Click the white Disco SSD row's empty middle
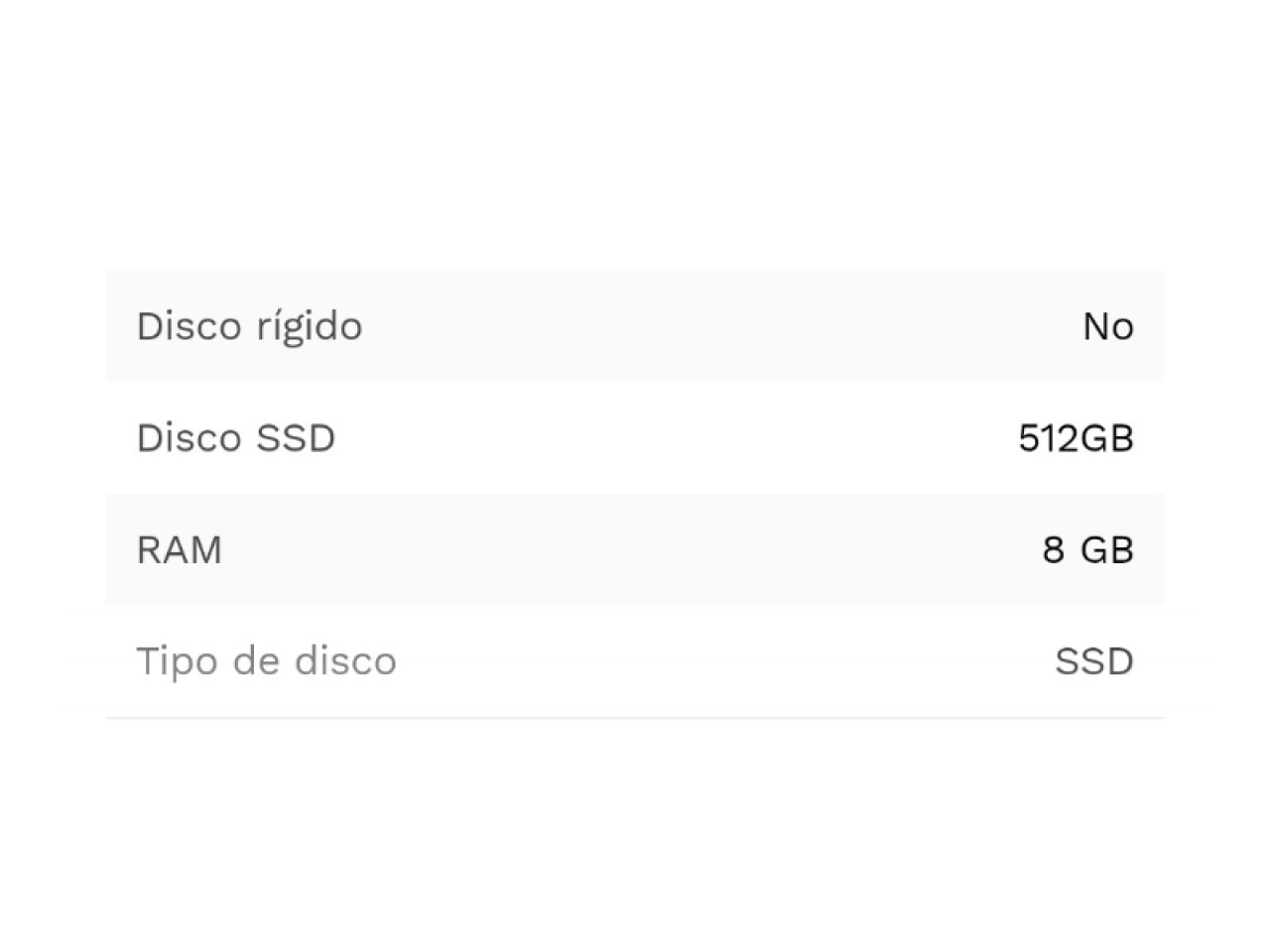This screenshot has width=1270, height=952. pos(675,438)
